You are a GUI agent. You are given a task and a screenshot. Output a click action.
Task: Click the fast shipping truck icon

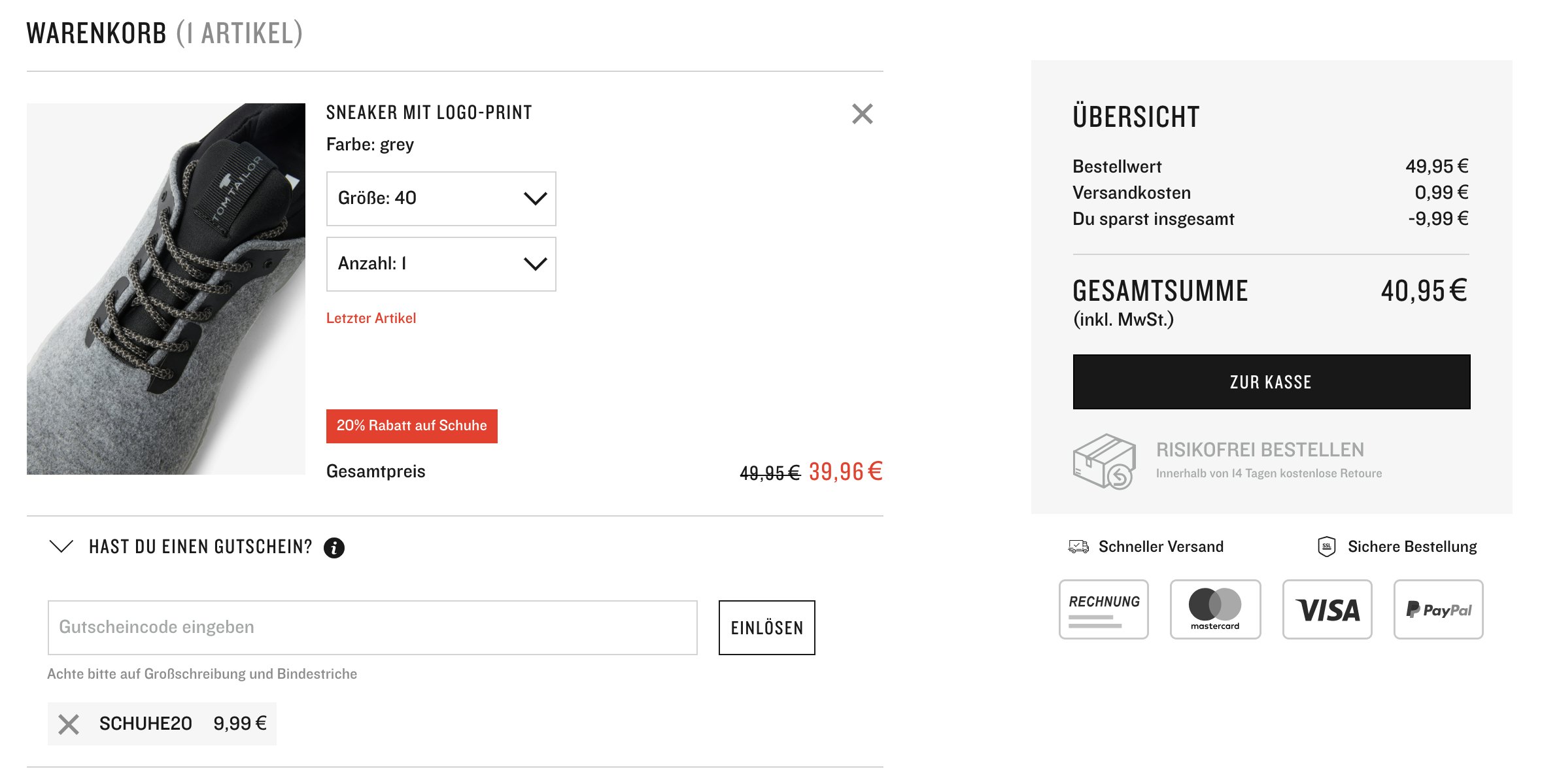click(x=1078, y=547)
